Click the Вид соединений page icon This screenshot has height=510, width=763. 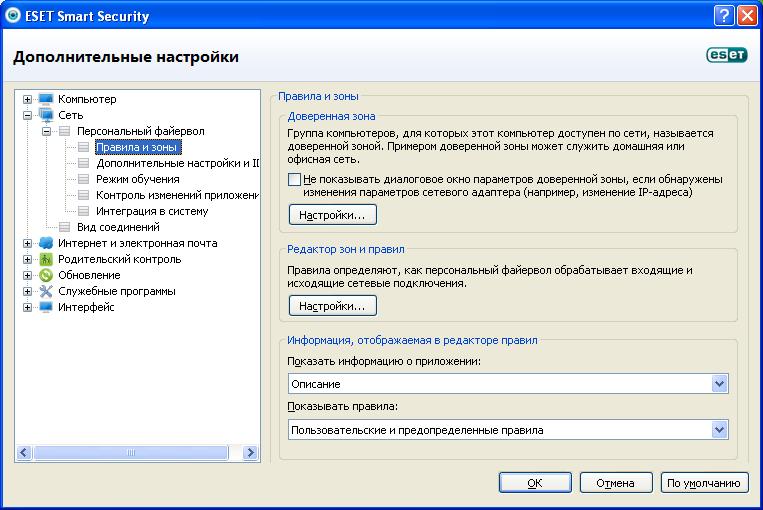coord(64,227)
